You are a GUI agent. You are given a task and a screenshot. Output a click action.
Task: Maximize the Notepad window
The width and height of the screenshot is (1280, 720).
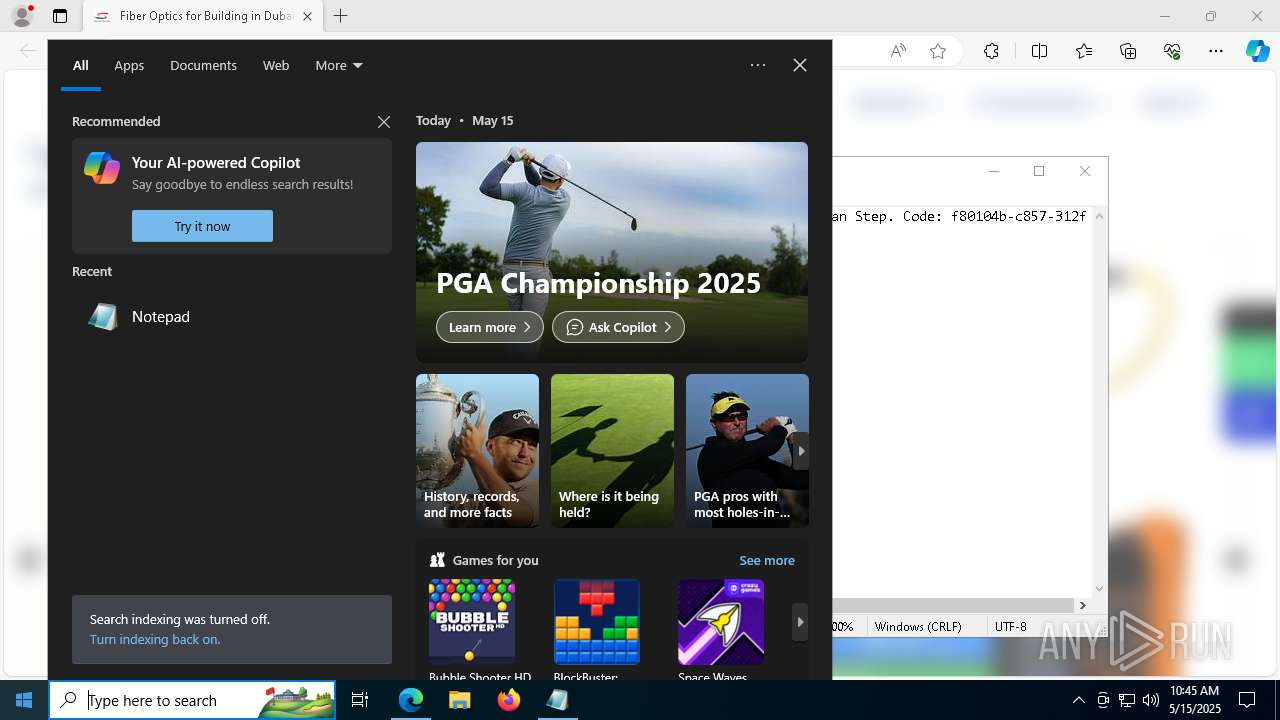tap(1039, 171)
